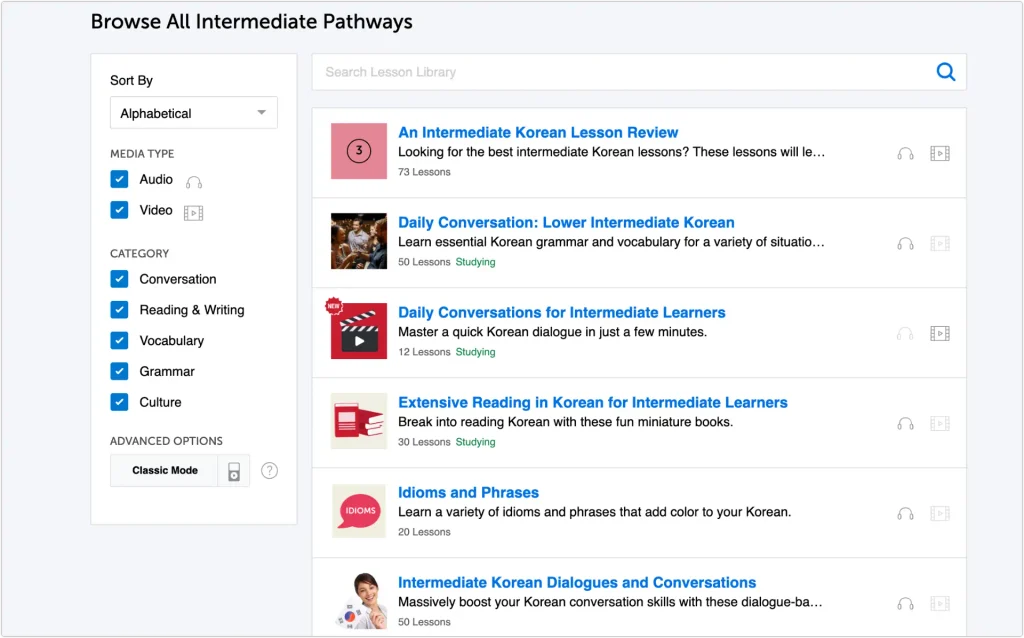Click the red clapperboard thumbnail
The height and width of the screenshot is (638, 1024).
coord(359,331)
